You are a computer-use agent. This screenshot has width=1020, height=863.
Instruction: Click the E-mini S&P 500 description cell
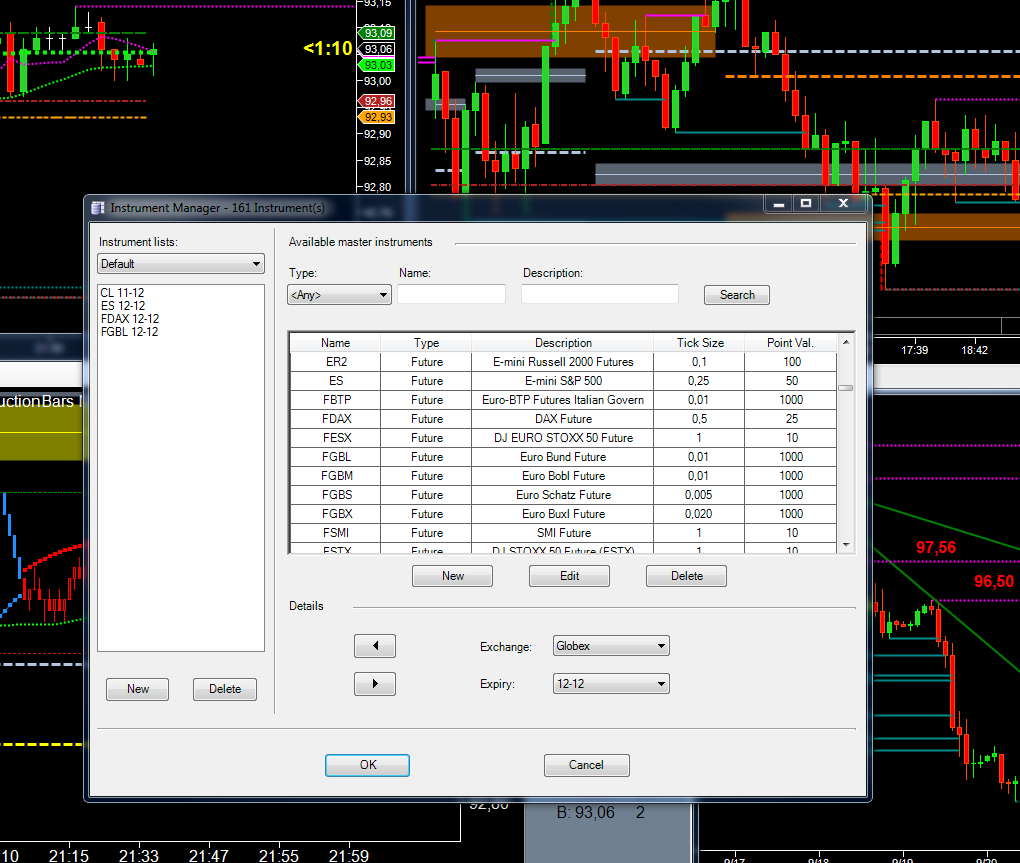point(563,380)
